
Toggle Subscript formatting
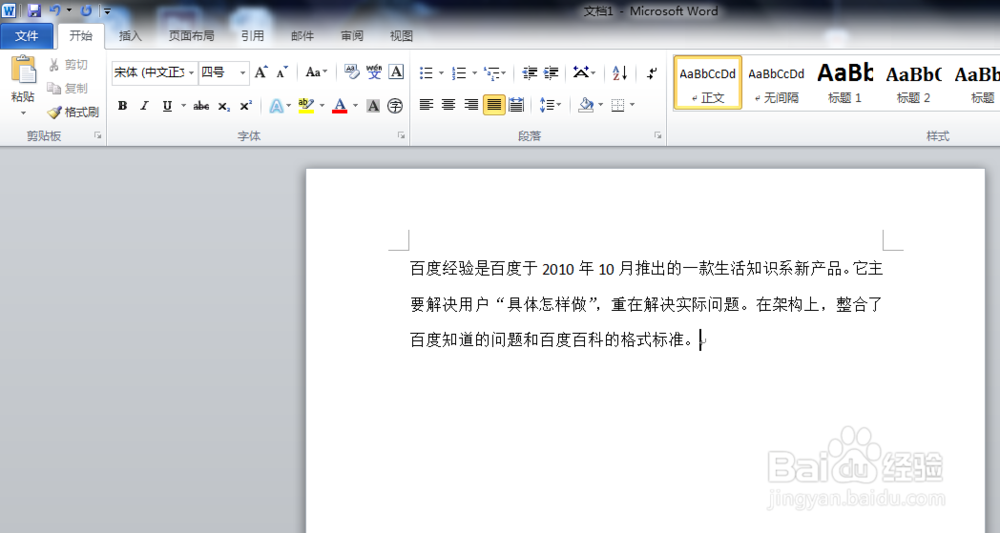(x=224, y=106)
